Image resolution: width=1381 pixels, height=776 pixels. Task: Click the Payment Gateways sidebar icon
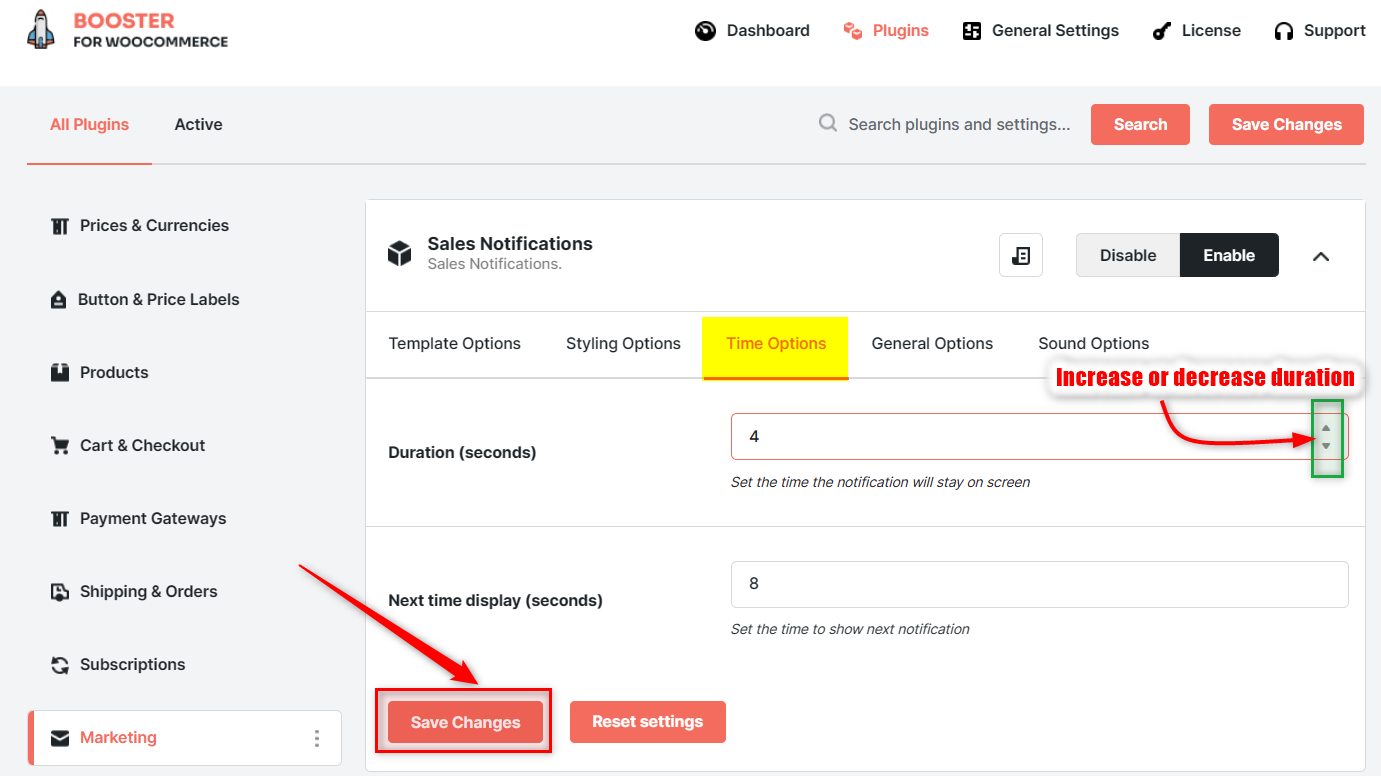60,519
